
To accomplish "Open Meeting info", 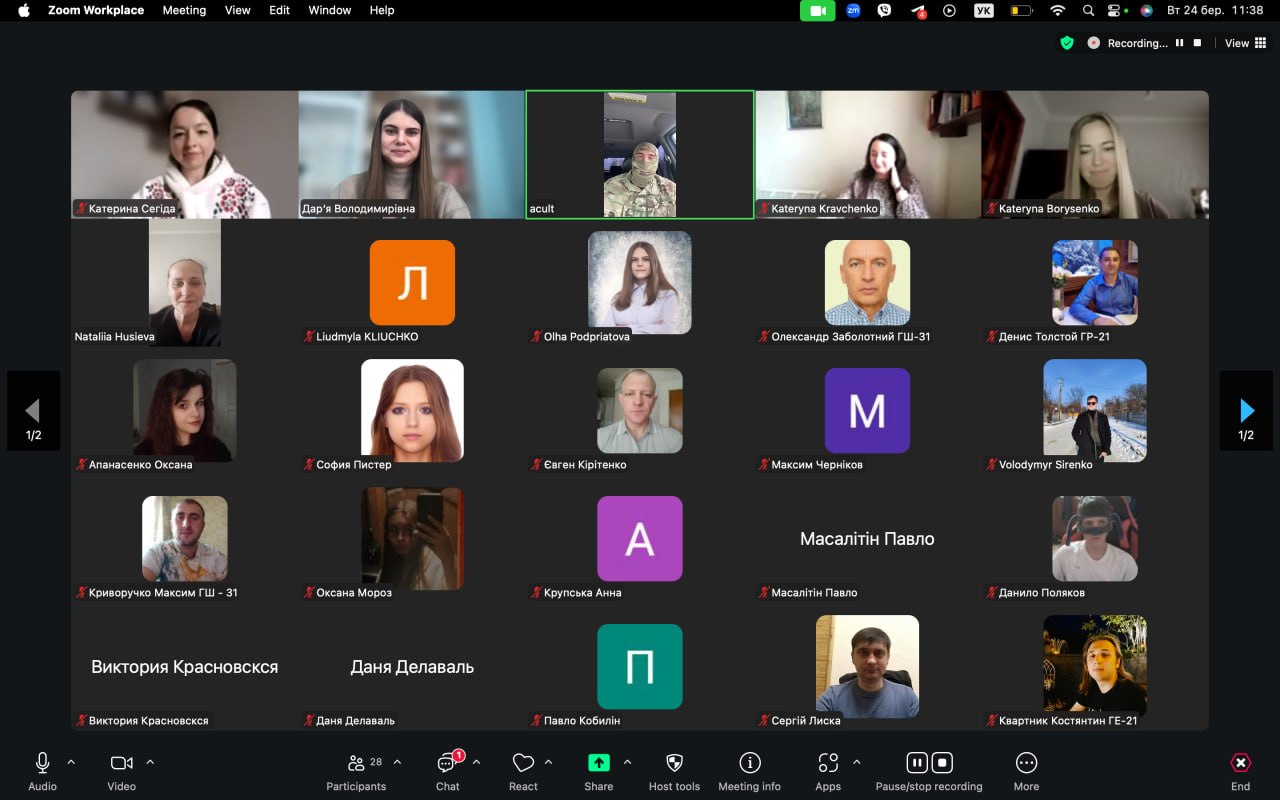I will pos(749,763).
